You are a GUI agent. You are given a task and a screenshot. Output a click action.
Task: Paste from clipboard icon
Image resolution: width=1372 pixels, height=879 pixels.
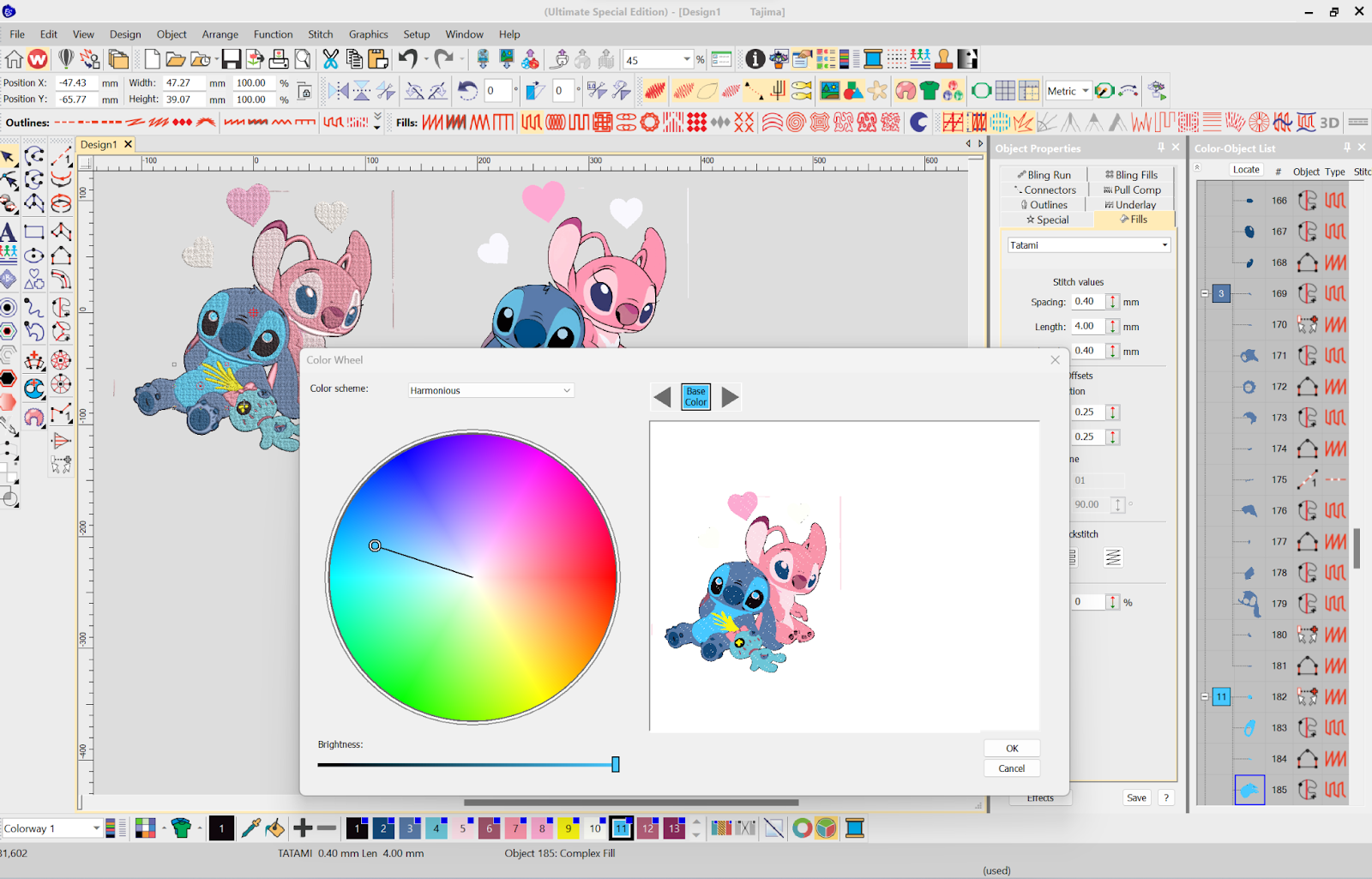tap(378, 59)
